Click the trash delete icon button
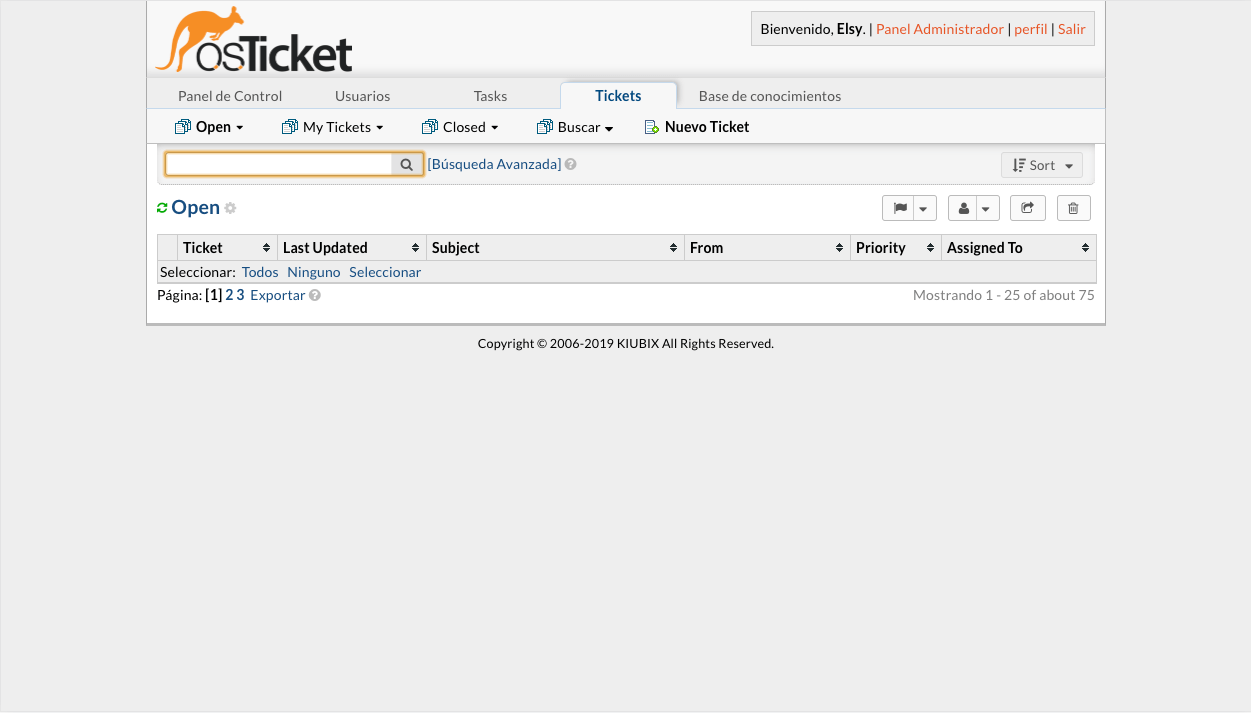 click(1073, 208)
